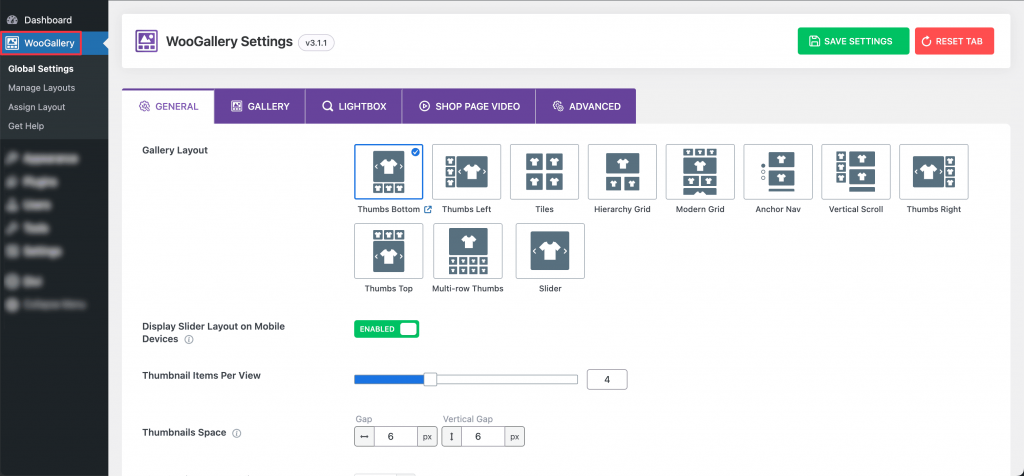The width and height of the screenshot is (1024, 476).
Task: Open the Shop Page Video tab
Action: point(469,106)
